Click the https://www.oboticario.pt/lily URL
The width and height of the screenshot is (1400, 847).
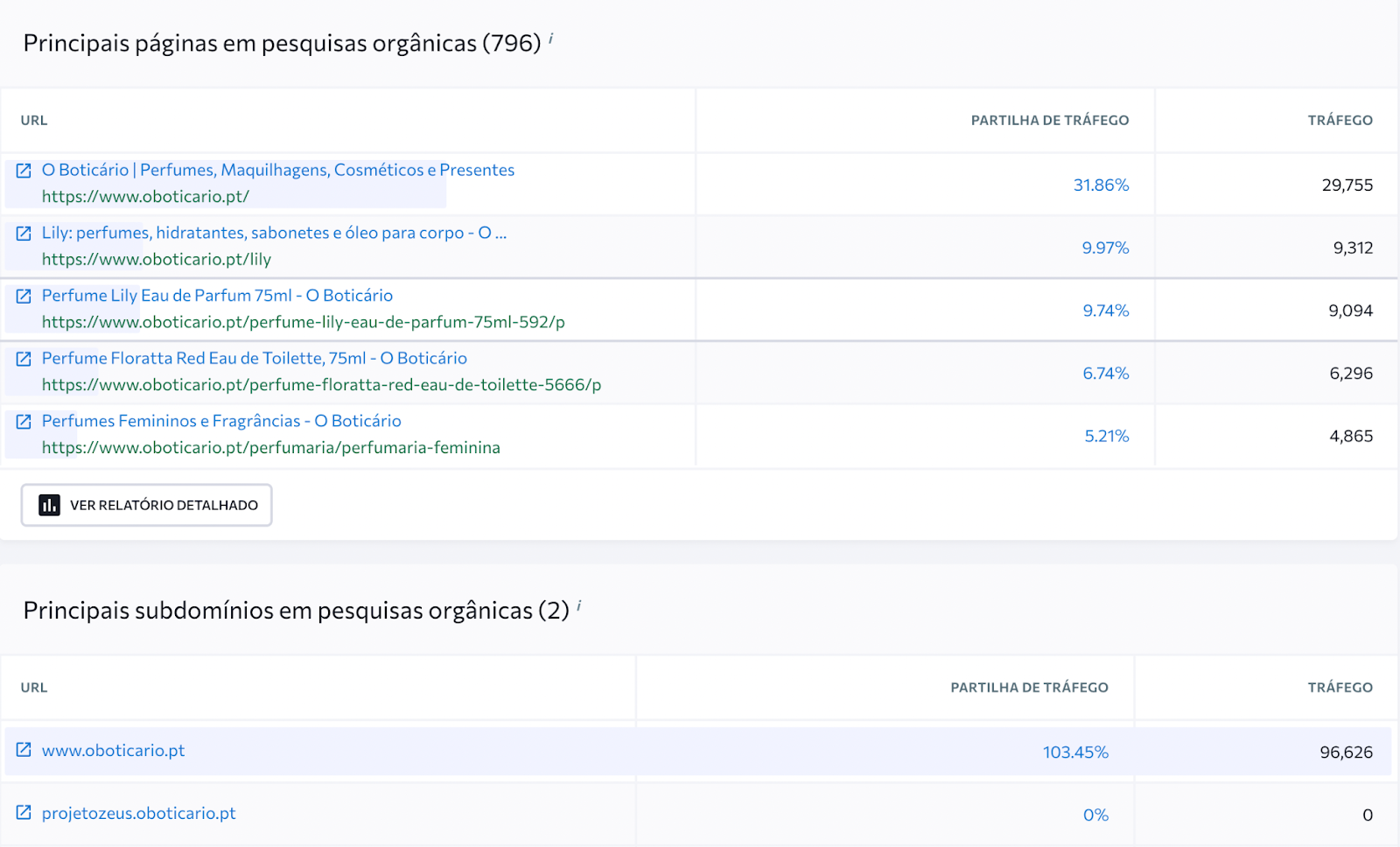(157, 259)
